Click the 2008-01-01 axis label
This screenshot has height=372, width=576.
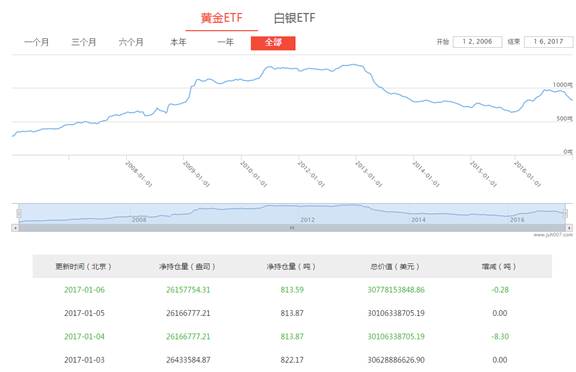coord(138,174)
